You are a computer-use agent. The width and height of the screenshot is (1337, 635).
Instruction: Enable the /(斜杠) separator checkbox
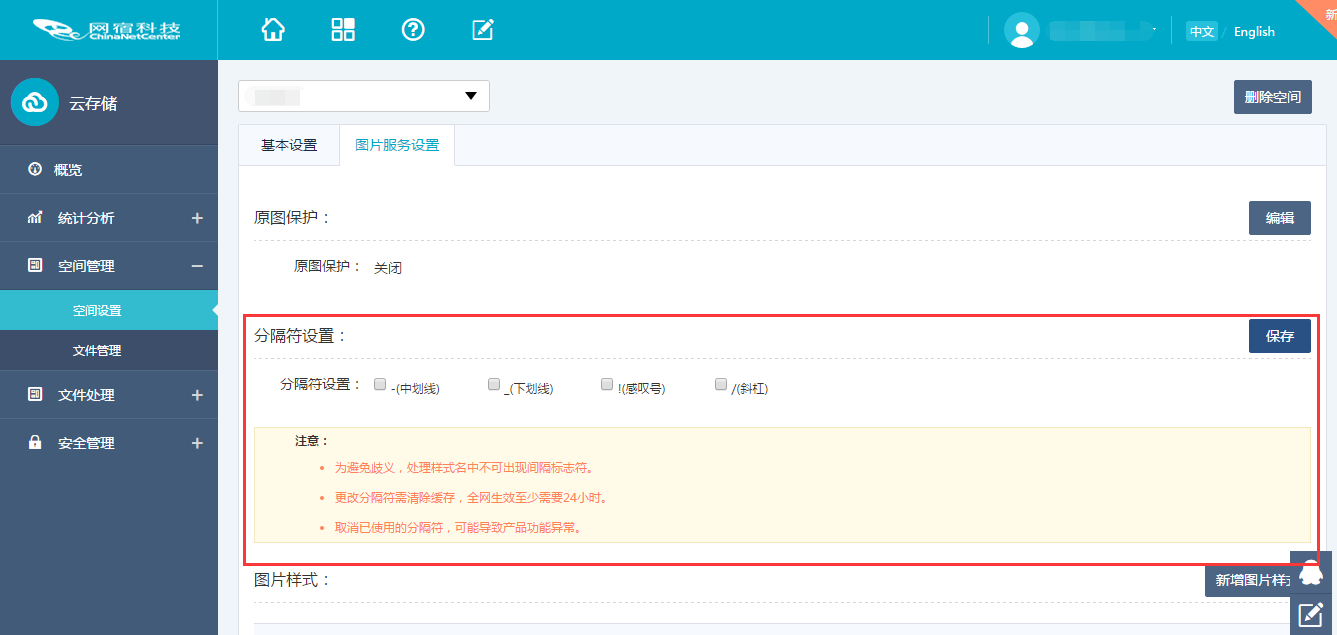click(x=720, y=383)
